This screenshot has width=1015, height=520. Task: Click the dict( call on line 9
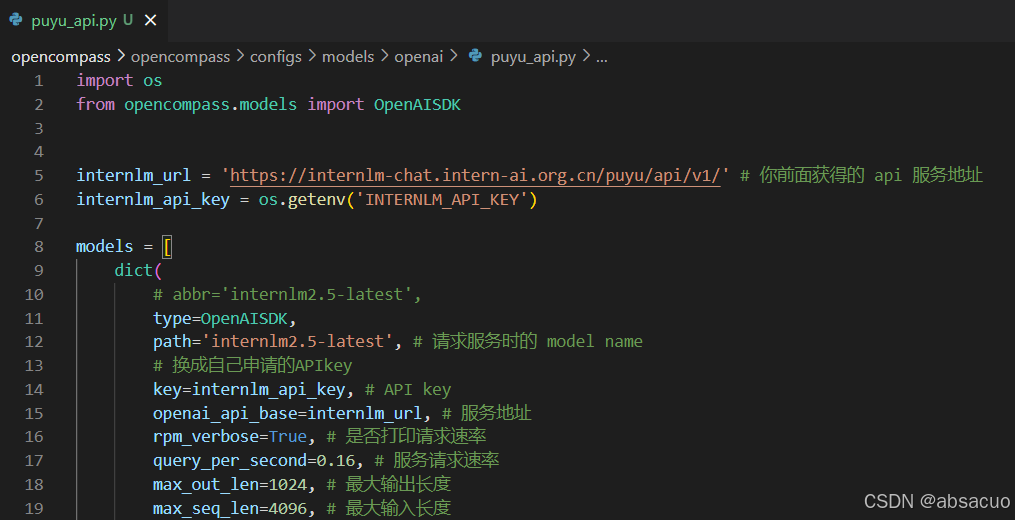(138, 270)
